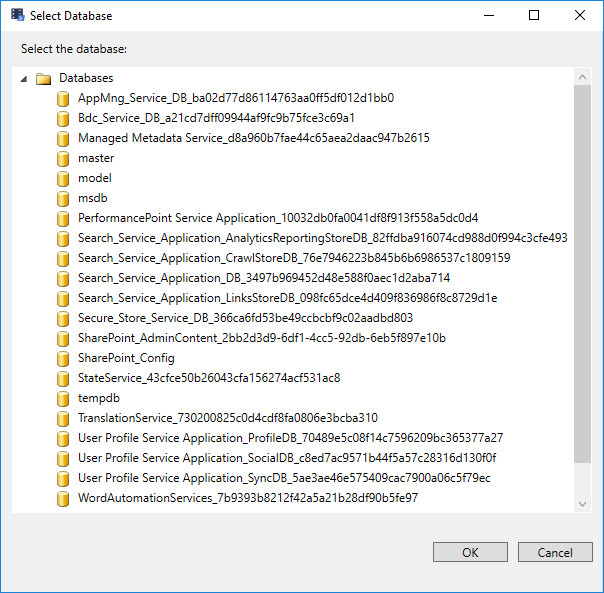This screenshot has height=593, width=604.
Task: Click the icon for WordAutomationServices database
Action: (x=63, y=498)
